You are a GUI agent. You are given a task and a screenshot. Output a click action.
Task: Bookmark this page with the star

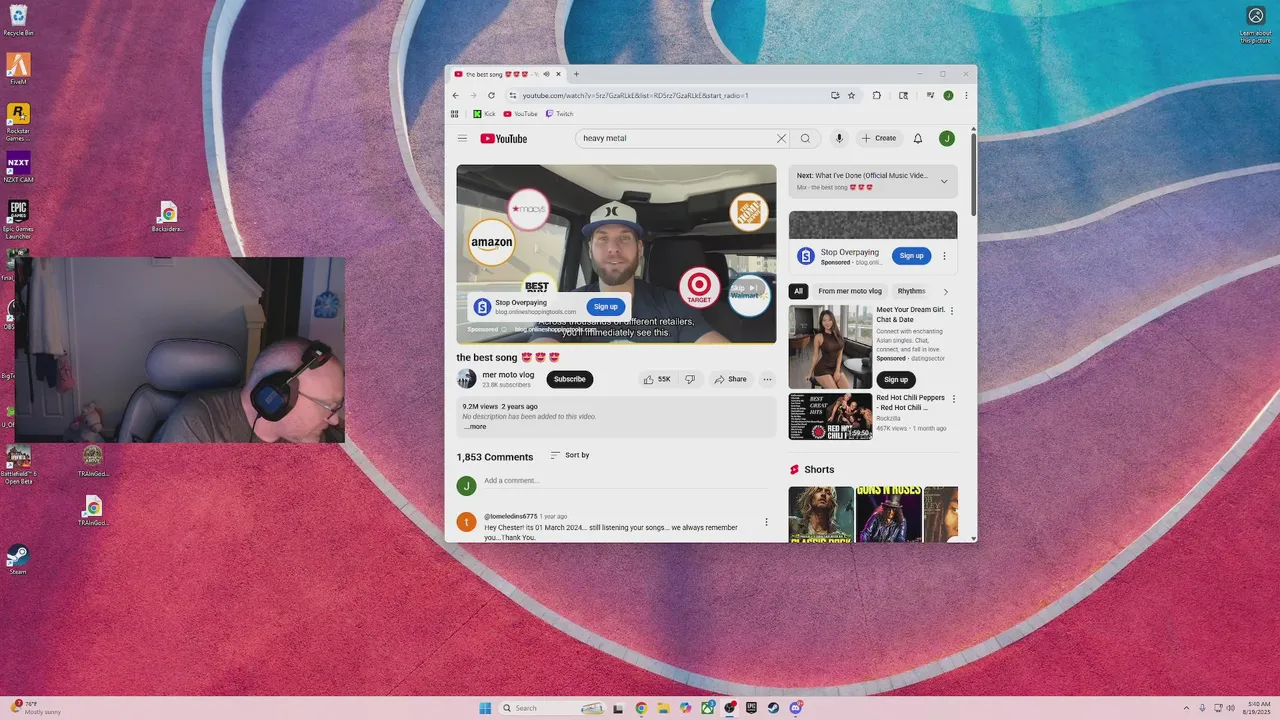point(852,96)
